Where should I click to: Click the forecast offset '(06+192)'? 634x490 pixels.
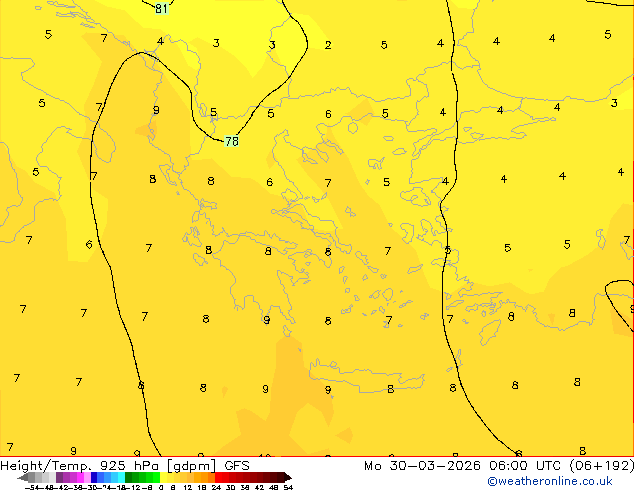tap(601, 466)
